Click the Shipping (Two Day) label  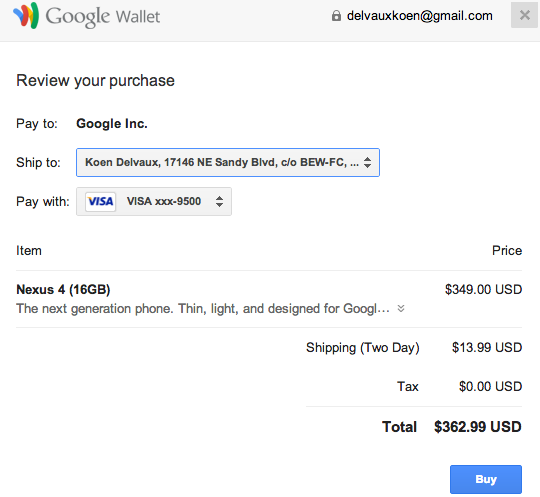363,348
